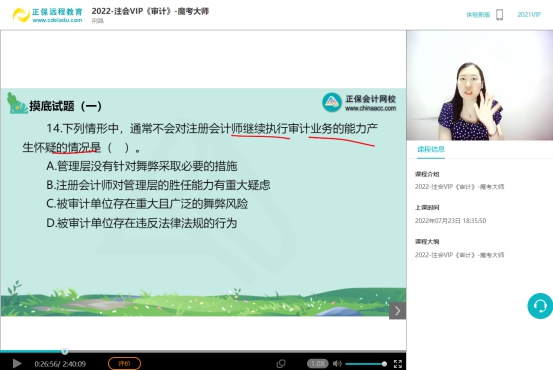This screenshot has height=370, width=553.
Task: Click the 课程大纲 course name entry
Action: tap(459, 255)
